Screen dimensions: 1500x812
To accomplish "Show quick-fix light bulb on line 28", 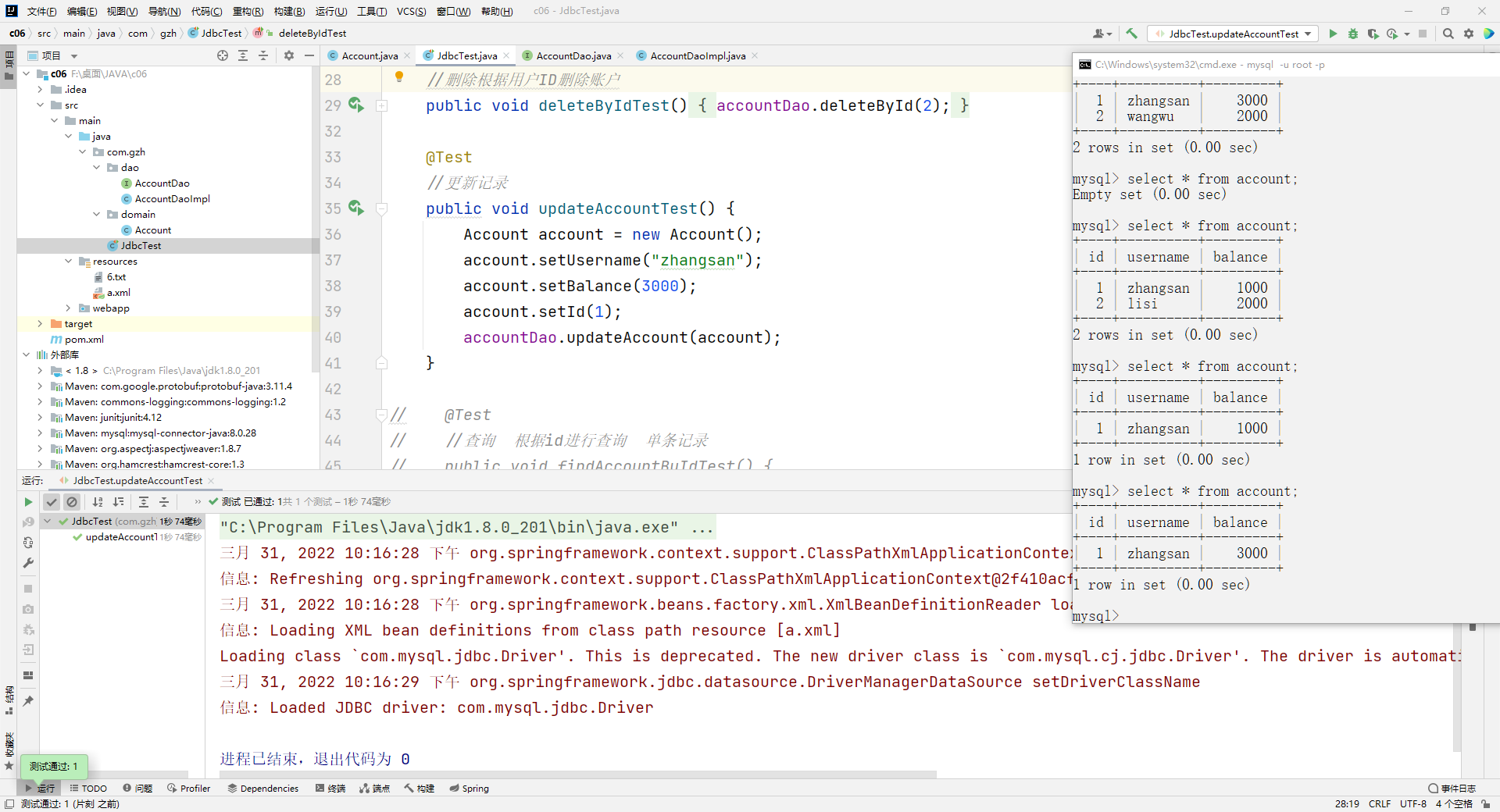I will pyautogui.click(x=399, y=77).
